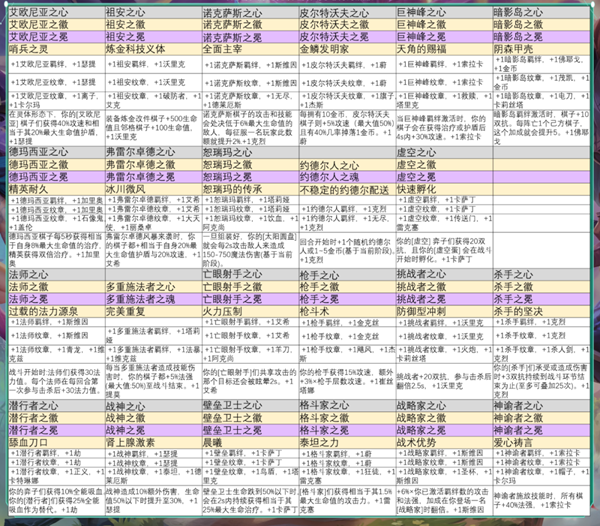Select the '战术优势' cell
Viewport: 600px width, 526px height.
444,443
